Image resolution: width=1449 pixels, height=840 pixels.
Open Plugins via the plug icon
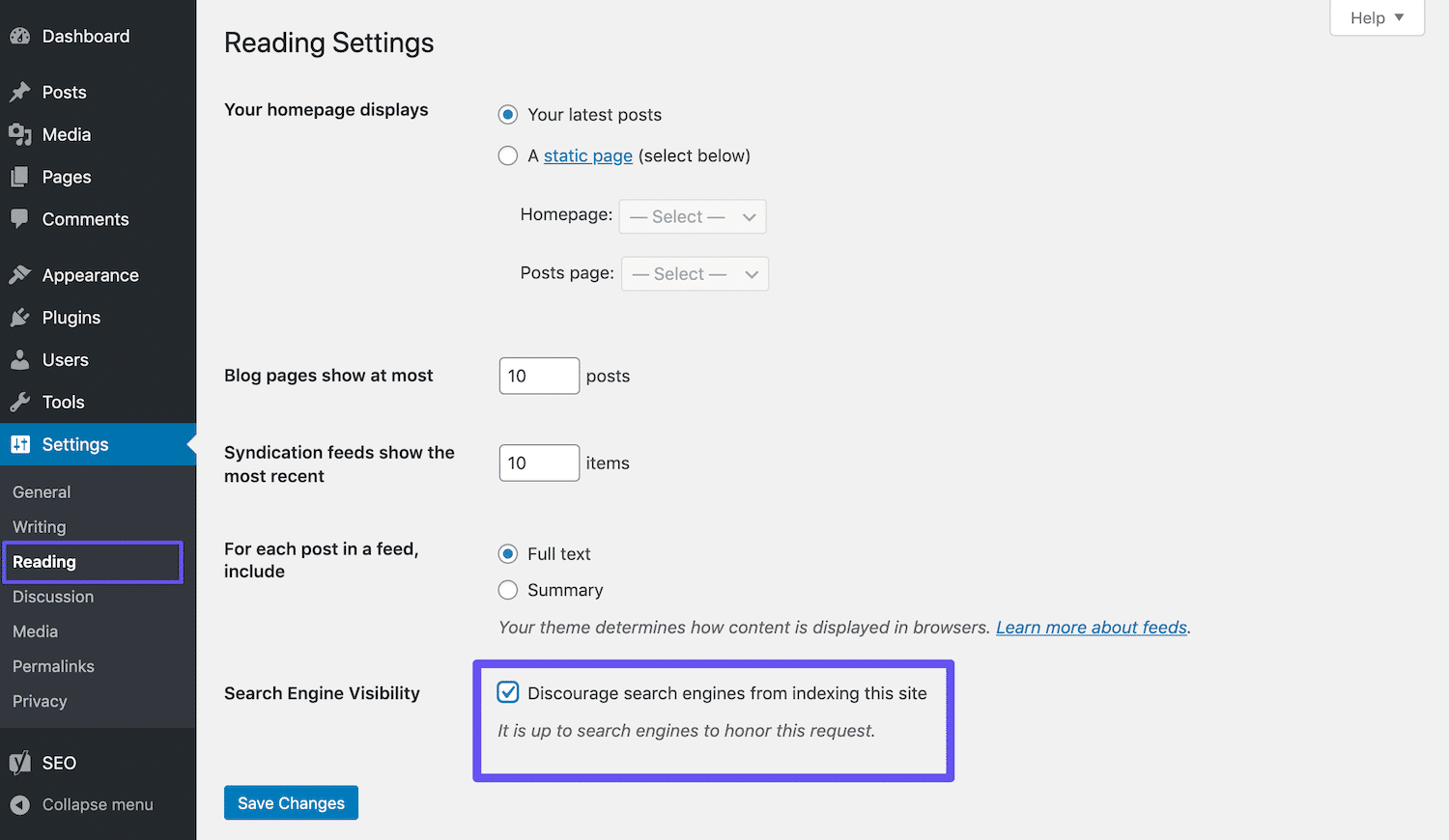(20, 317)
